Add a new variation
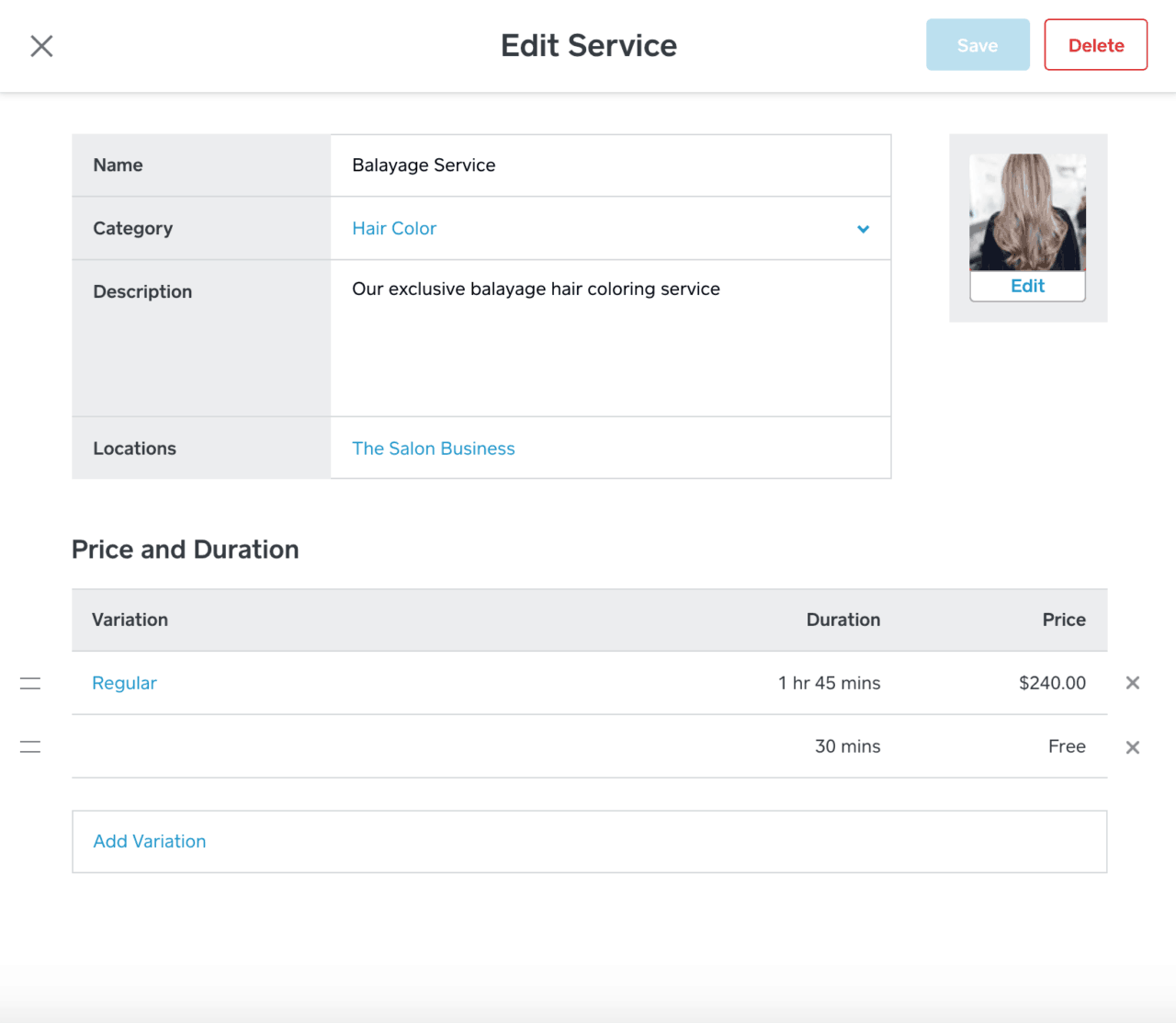The width and height of the screenshot is (1176, 1023). point(150,841)
